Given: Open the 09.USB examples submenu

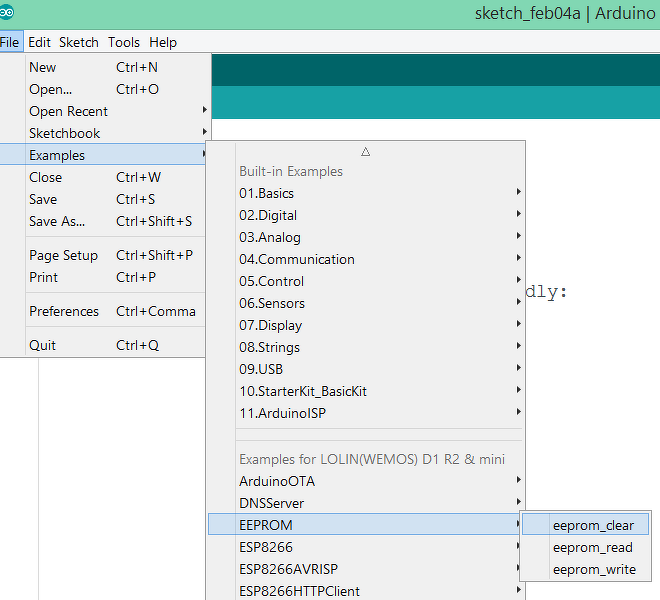Looking at the screenshot, I should pyautogui.click(x=366, y=369).
